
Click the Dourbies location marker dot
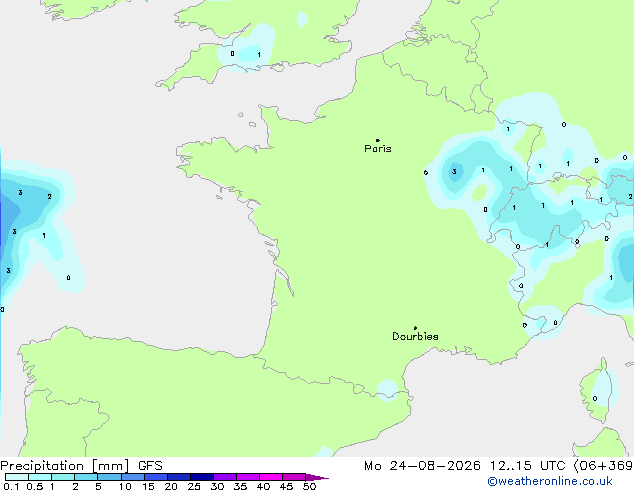point(415,328)
